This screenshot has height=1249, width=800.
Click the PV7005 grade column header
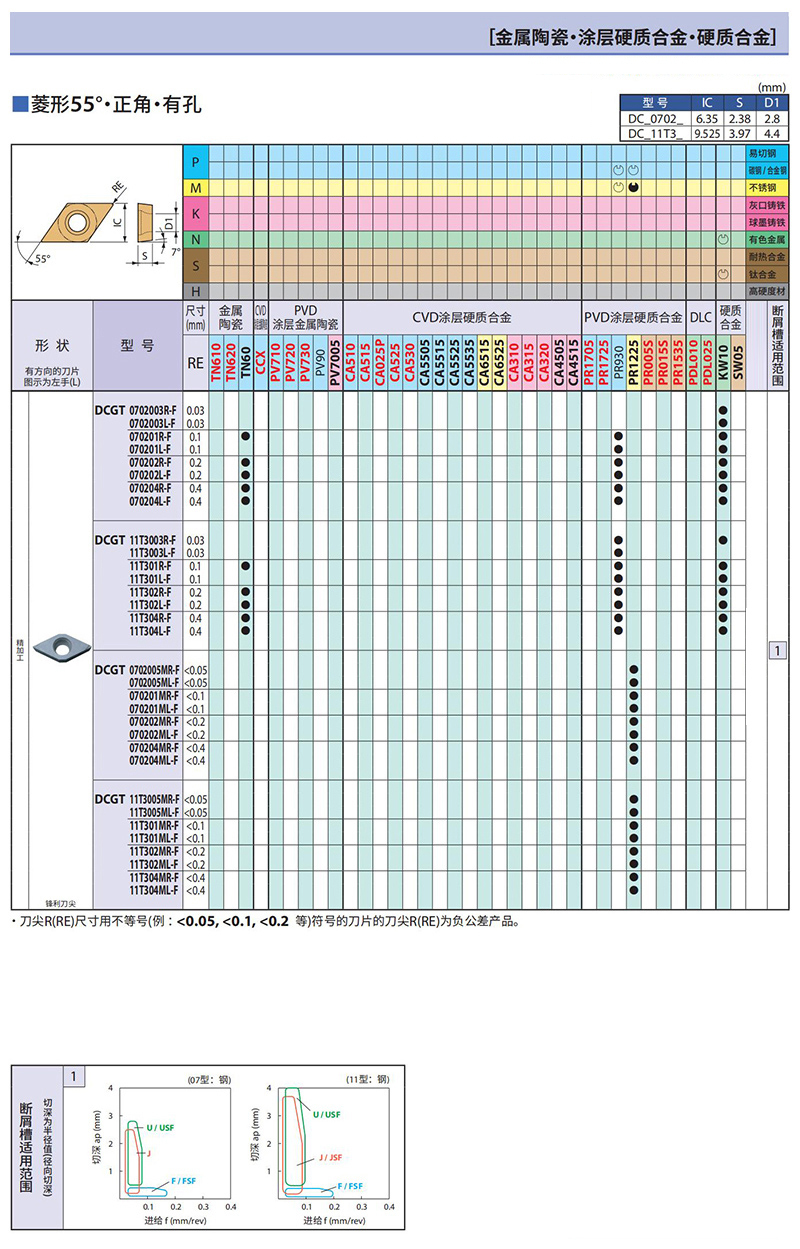(334, 361)
